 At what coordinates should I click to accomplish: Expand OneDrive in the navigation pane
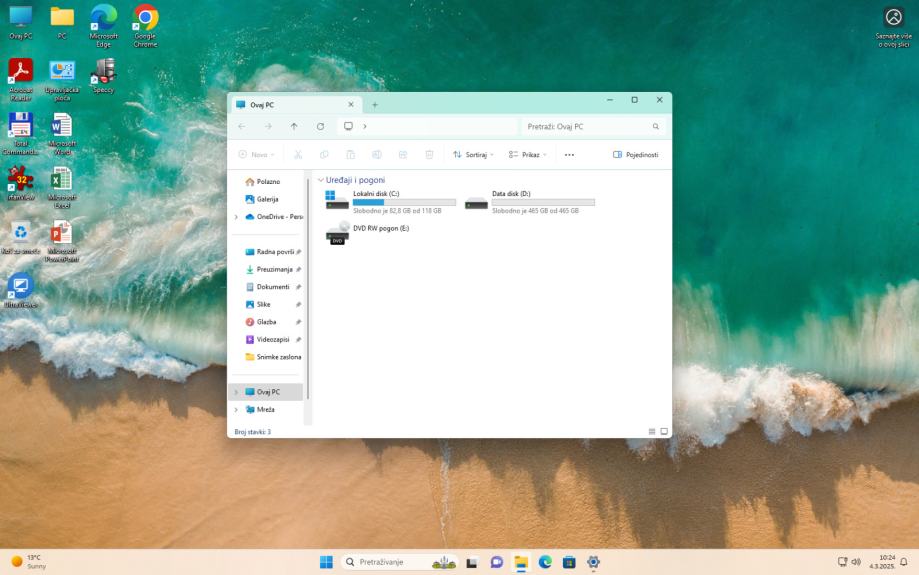(236, 217)
